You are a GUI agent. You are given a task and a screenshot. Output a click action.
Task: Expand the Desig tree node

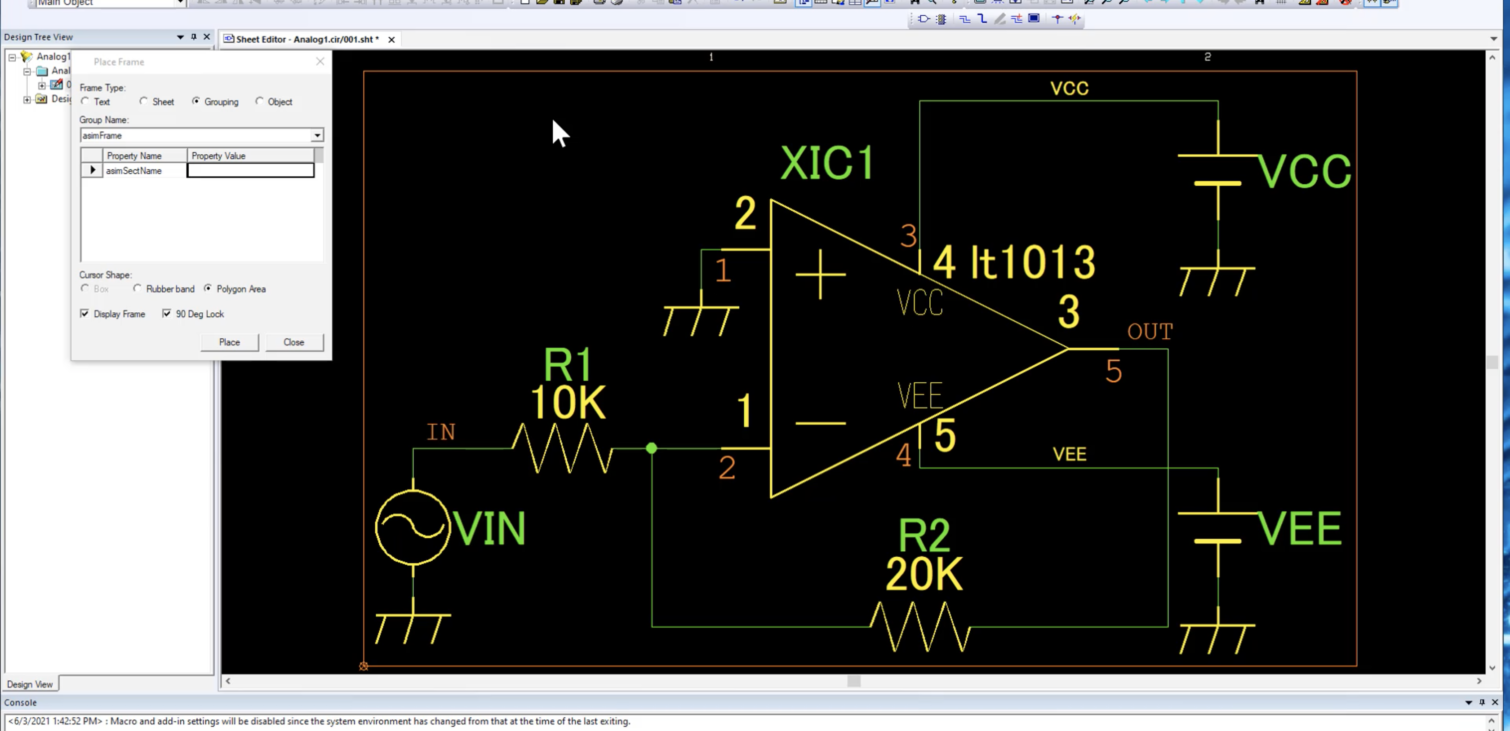[27, 99]
